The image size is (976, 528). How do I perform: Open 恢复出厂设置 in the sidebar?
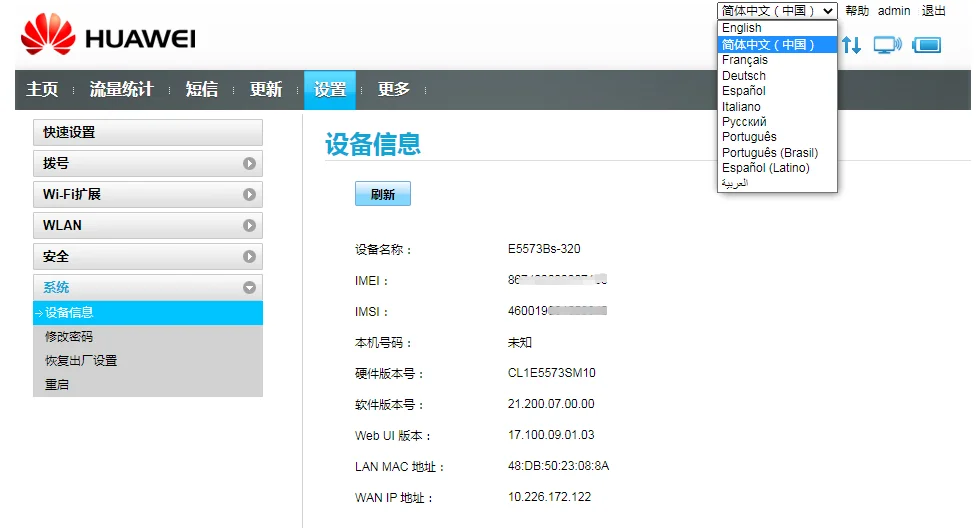click(x=81, y=361)
